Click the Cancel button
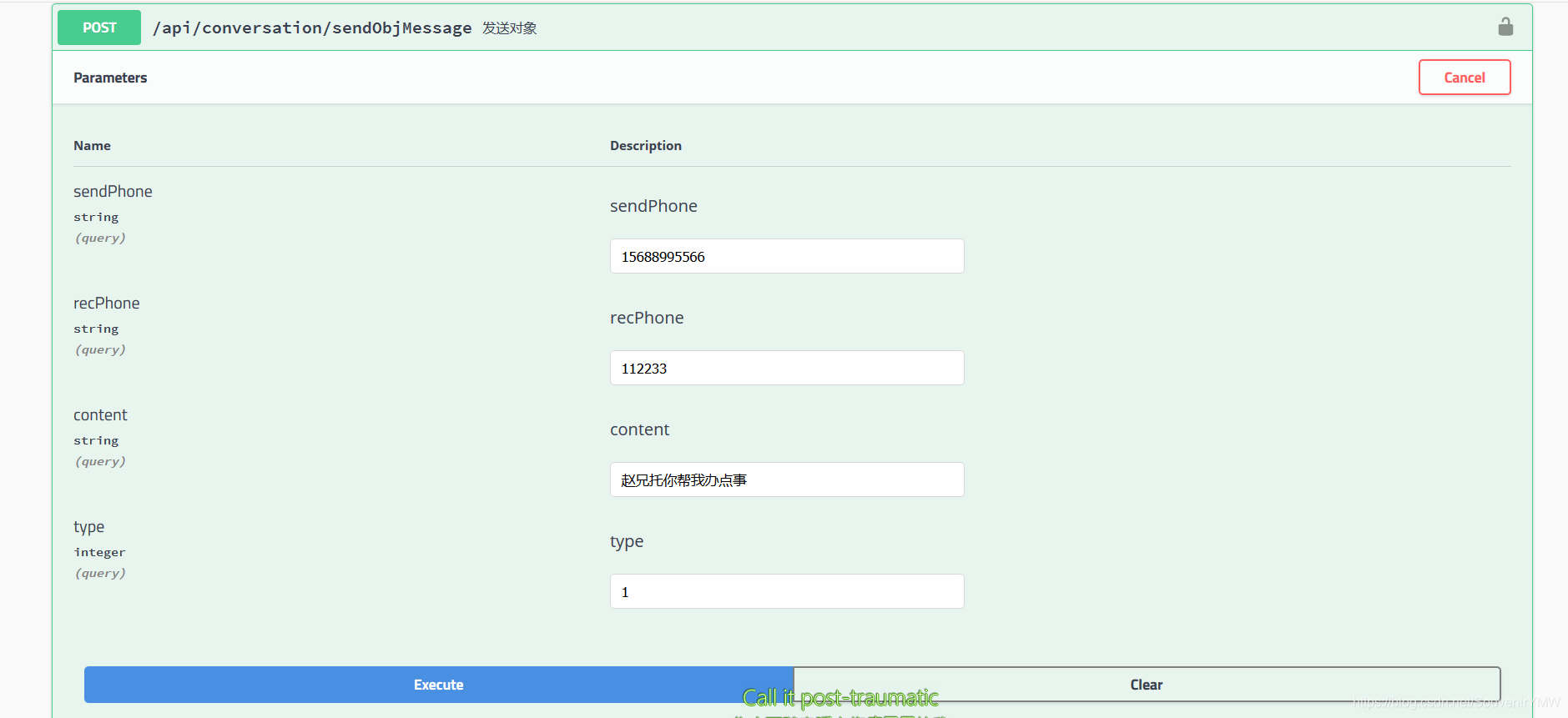This screenshot has width=1568, height=718. pyautogui.click(x=1465, y=78)
